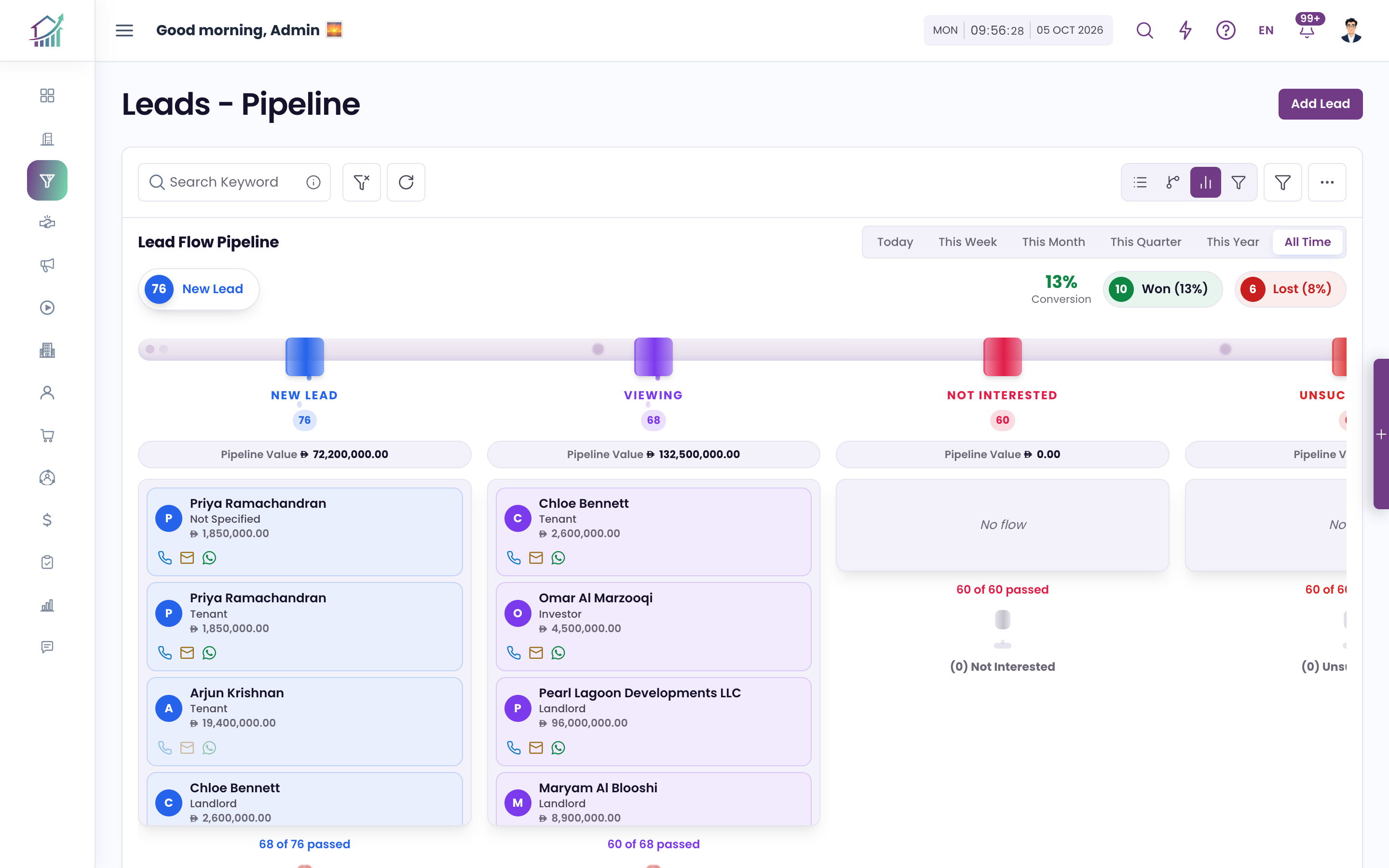The width and height of the screenshot is (1389, 868).
Task: Click the 76 New Lead pill
Action: pyautogui.click(x=199, y=289)
